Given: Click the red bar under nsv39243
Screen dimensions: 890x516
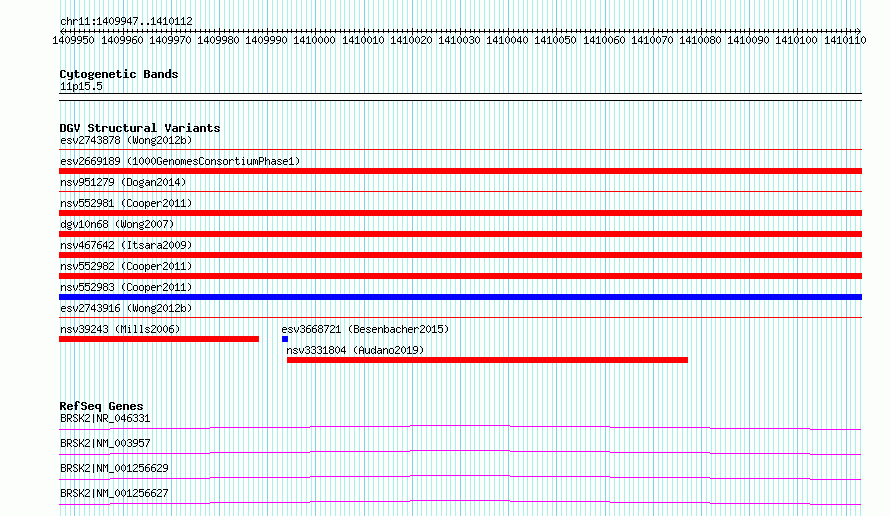Looking at the screenshot, I should 159,339.
